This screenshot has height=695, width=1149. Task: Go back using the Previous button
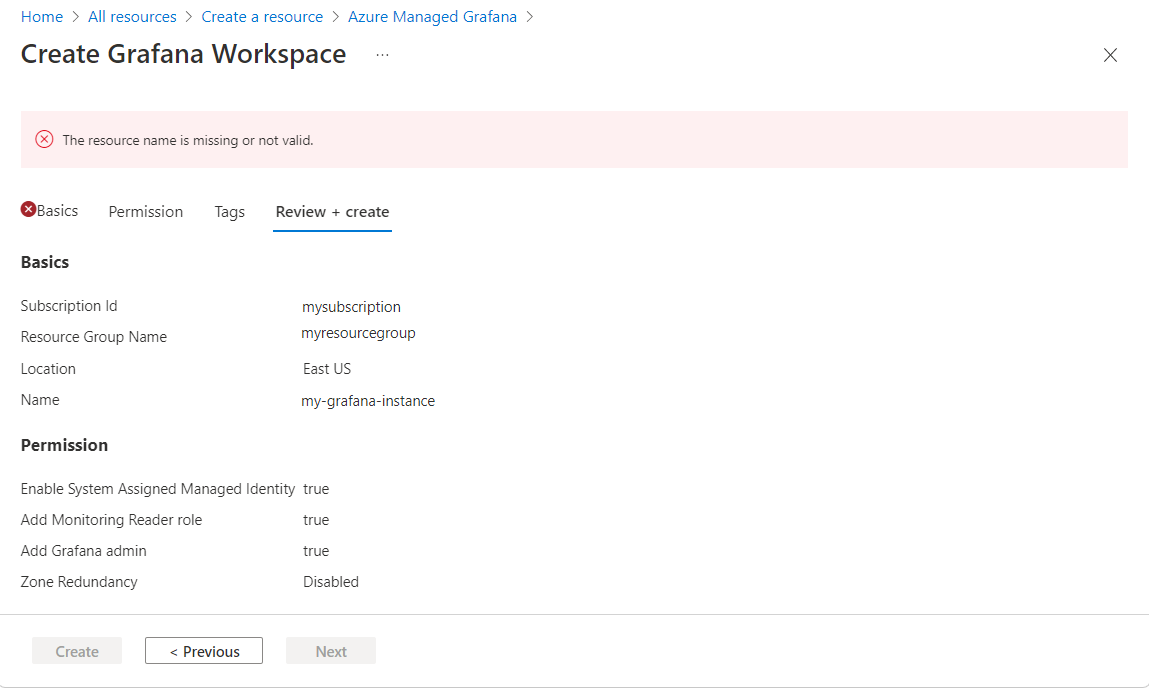point(203,650)
